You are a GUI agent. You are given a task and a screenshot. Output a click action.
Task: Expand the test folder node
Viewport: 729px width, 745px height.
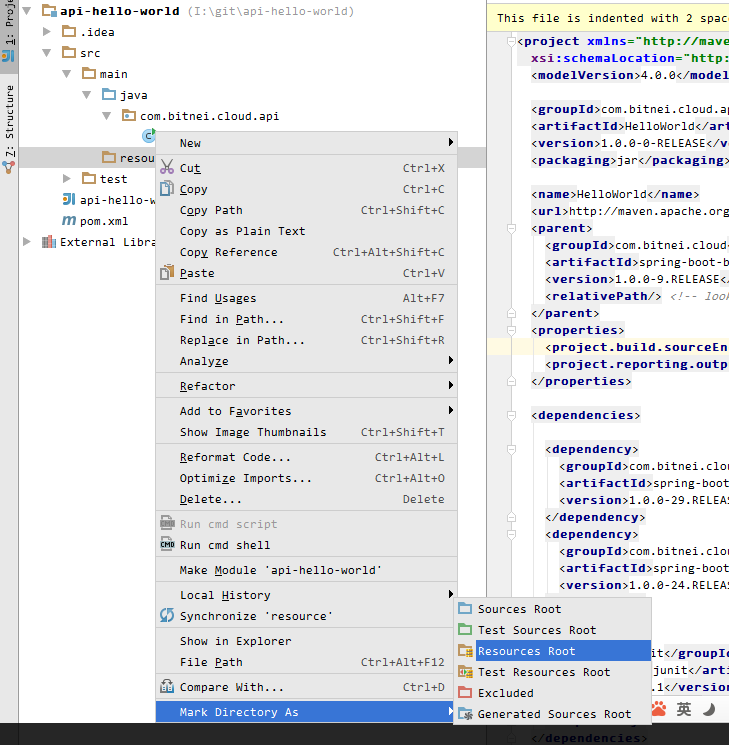click(67, 179)
